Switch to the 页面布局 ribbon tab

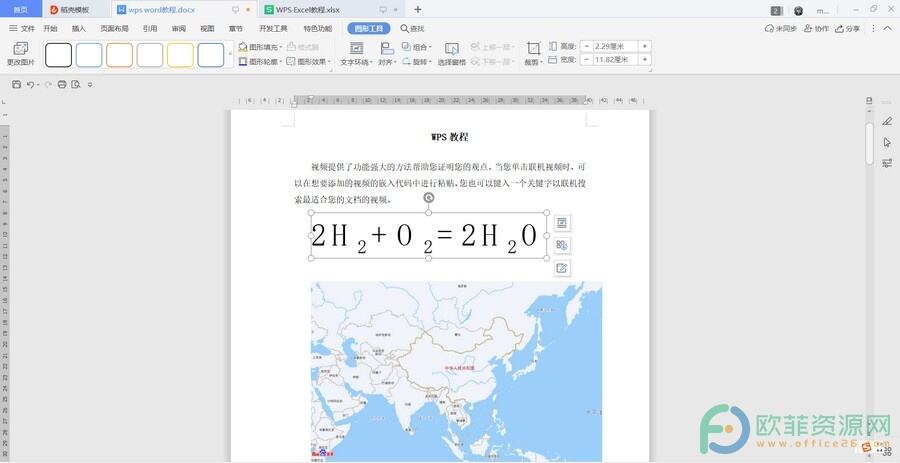click(x=114, y=28)
